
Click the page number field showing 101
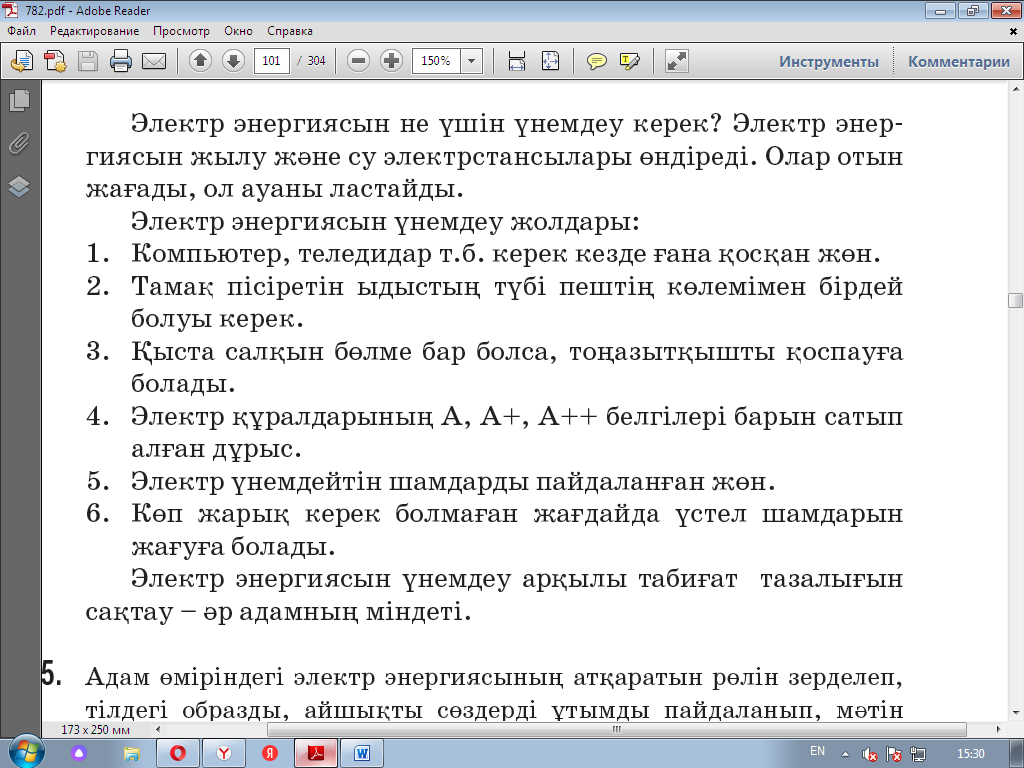(272, 61)
